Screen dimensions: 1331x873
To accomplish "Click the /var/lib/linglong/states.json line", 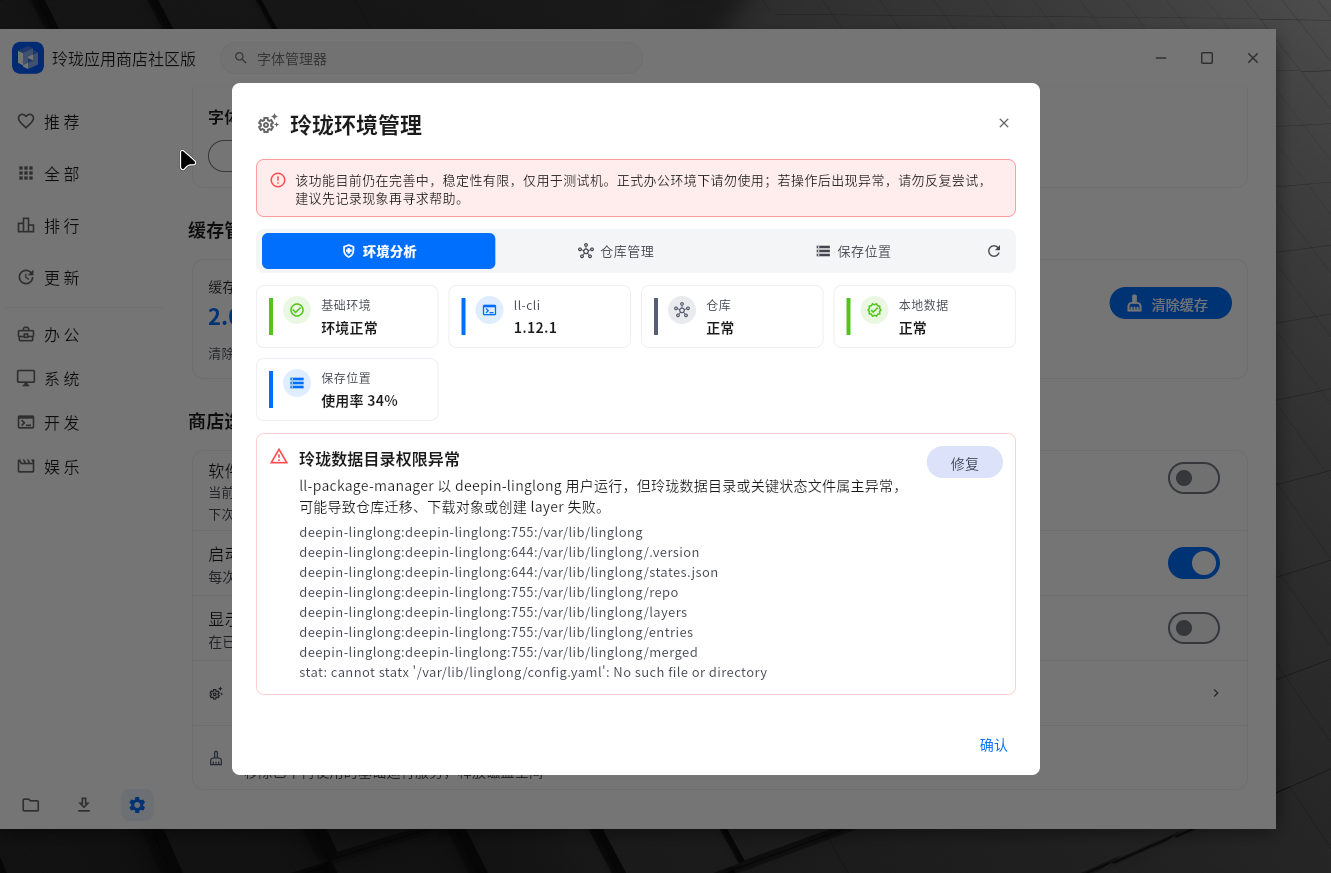I will 508,572.
